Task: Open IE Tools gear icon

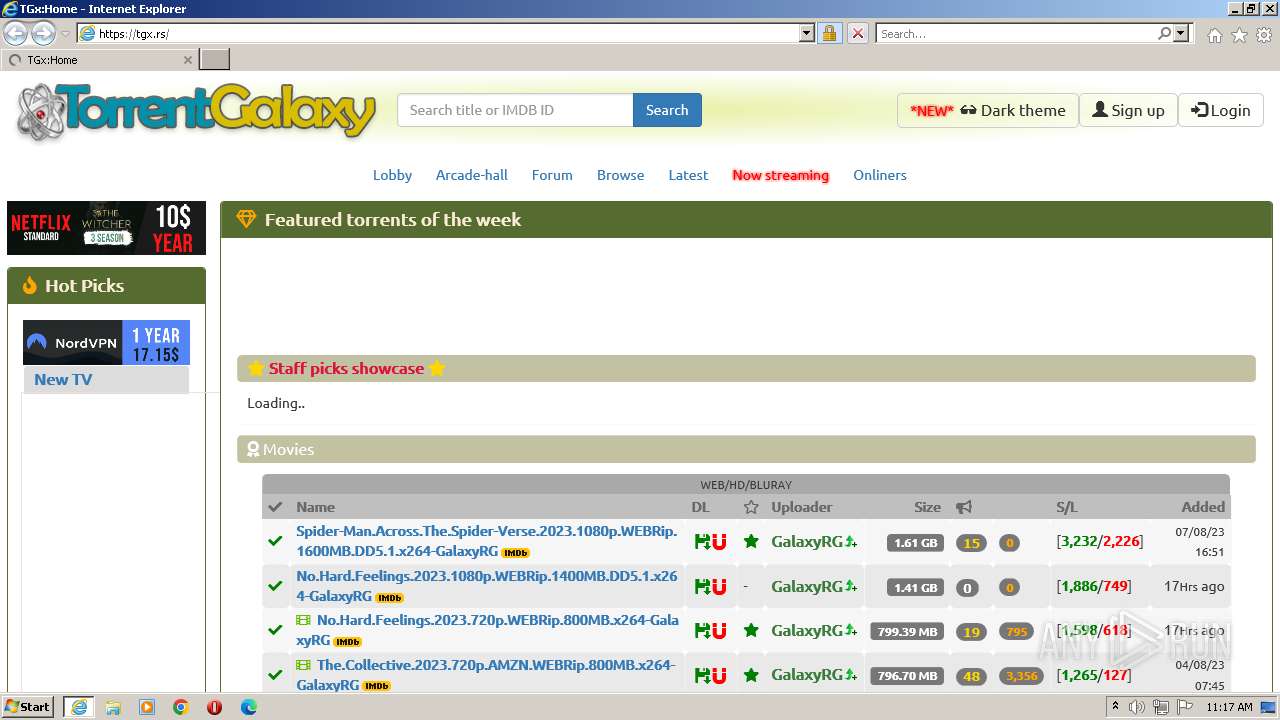Action: [x=1264, y=35]
